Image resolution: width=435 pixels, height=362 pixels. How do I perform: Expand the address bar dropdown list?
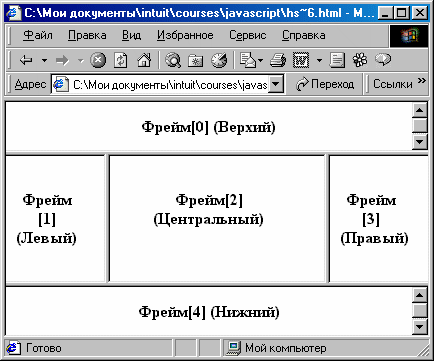coord(276,84)
